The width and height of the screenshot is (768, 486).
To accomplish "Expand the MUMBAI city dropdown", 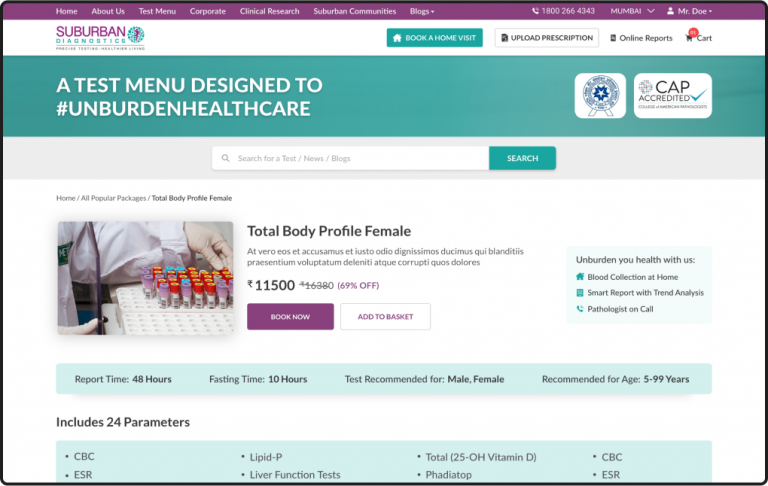I will pyautogui.click(x=632, y=11).
